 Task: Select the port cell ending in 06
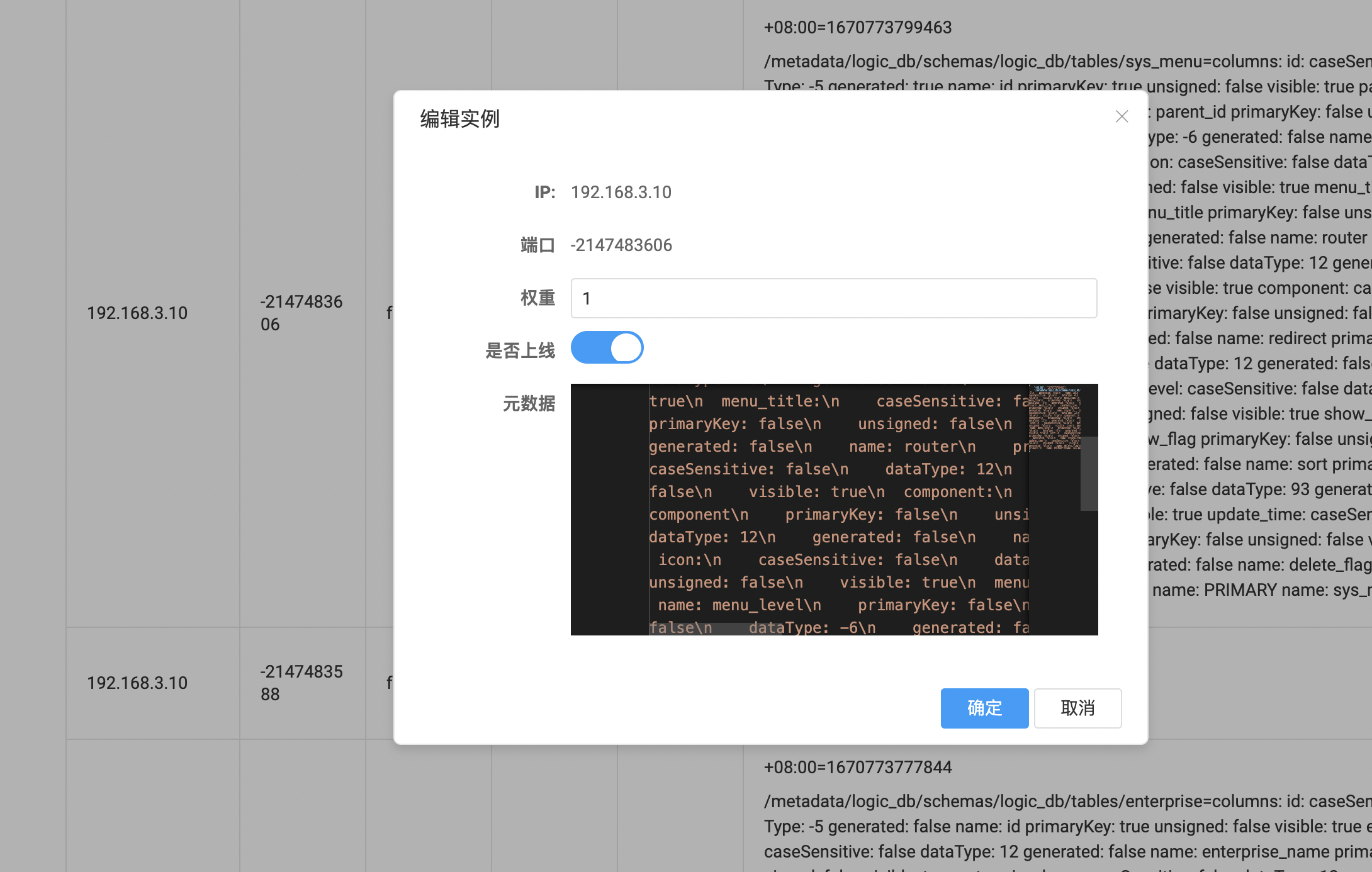click(x=301, y=313)
